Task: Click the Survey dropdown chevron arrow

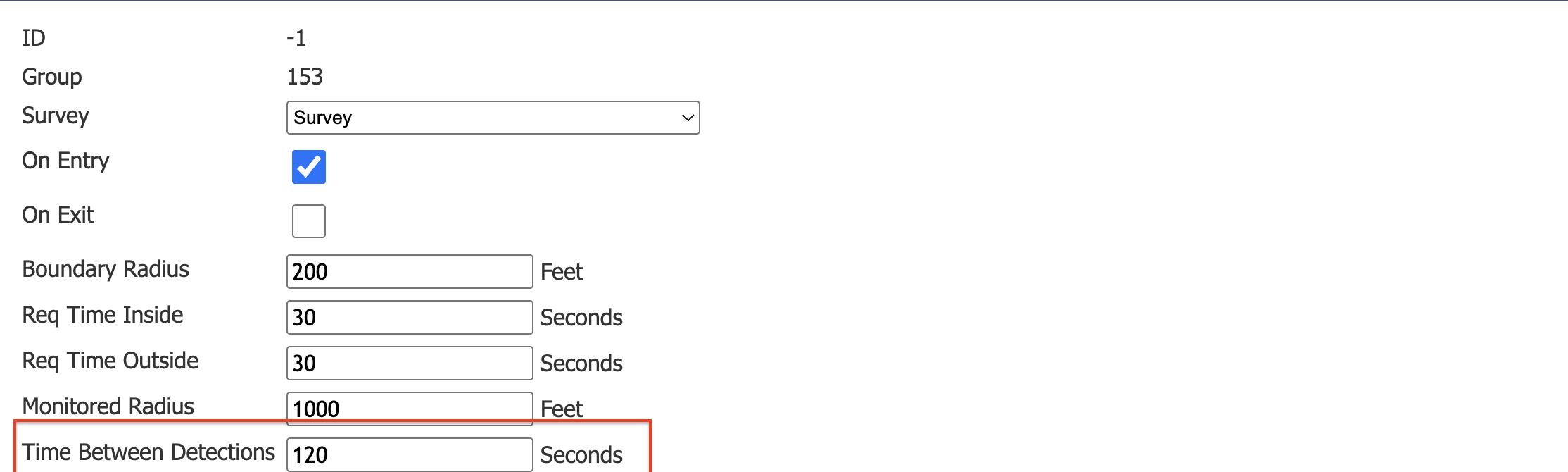Action: (x=686, y=118)
